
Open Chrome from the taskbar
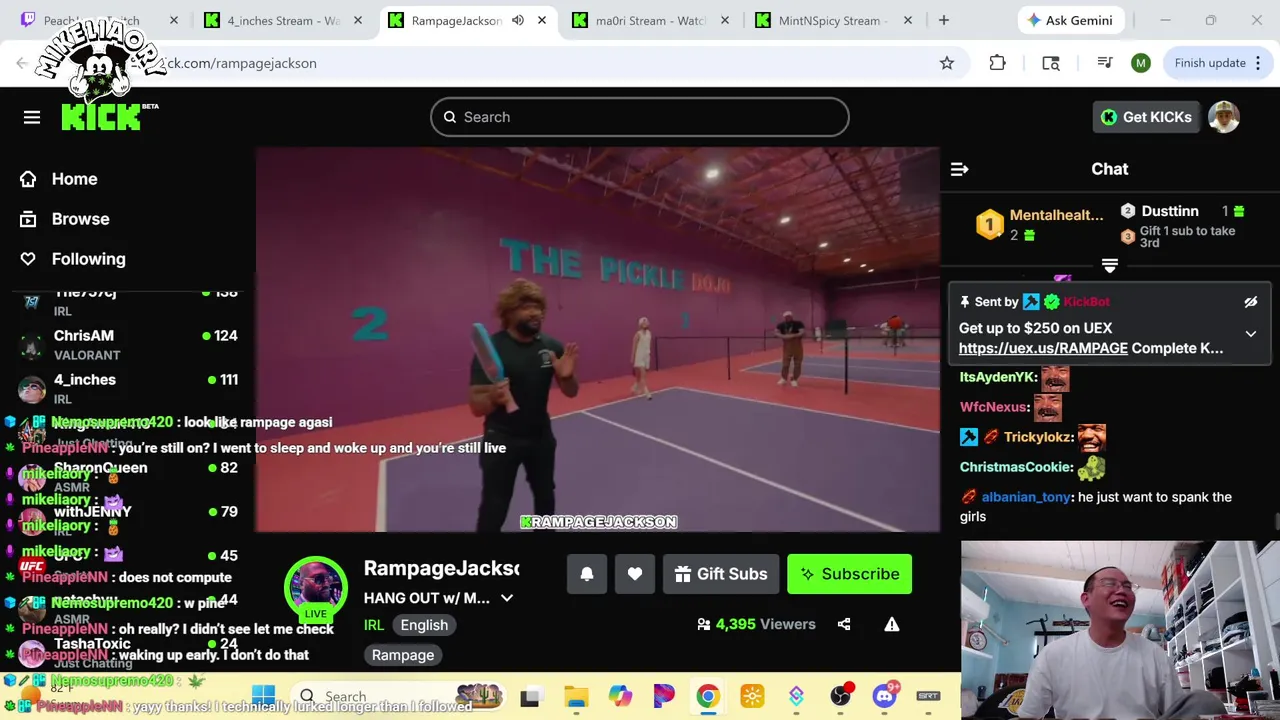708,697
